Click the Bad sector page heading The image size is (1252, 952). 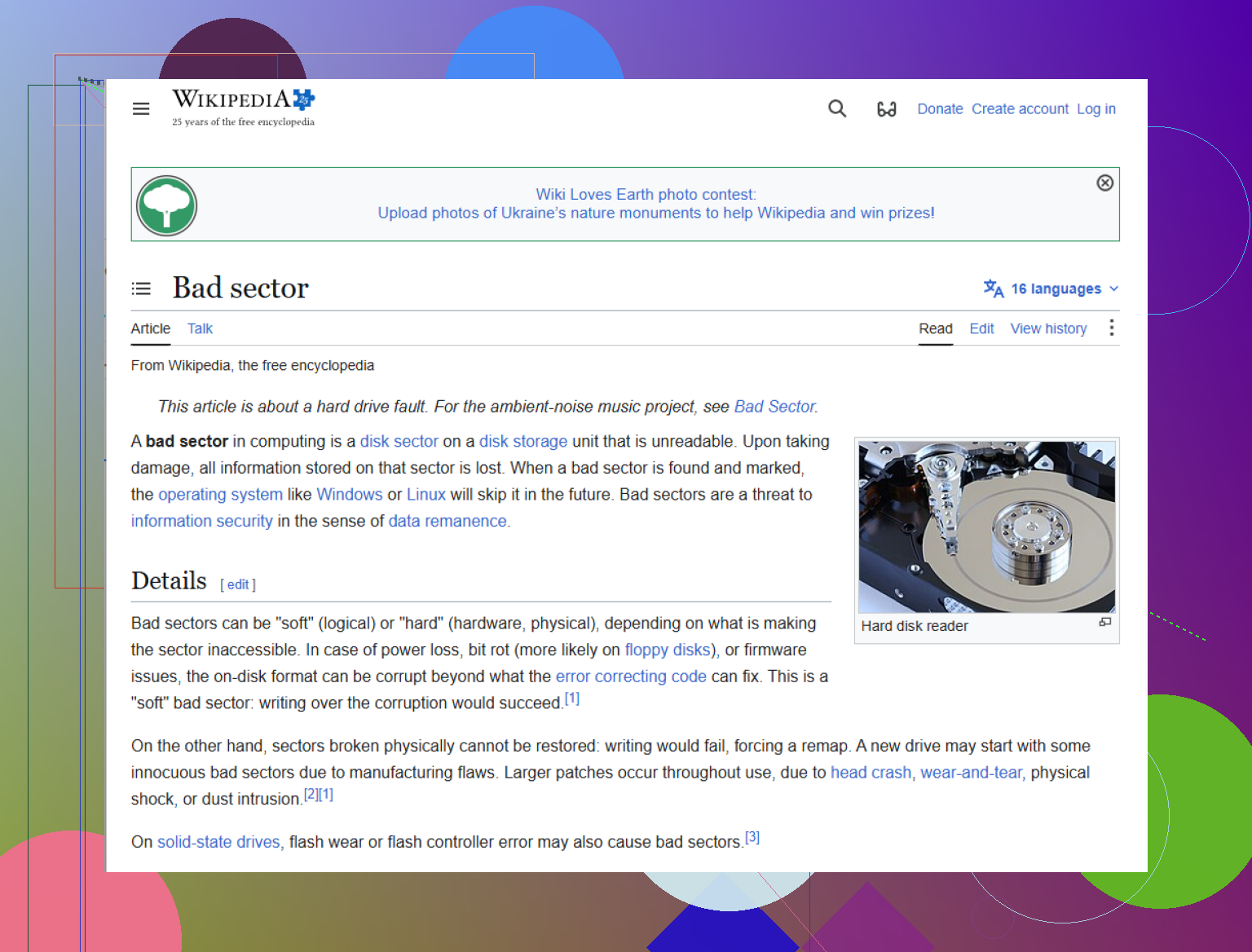point(240,288)
